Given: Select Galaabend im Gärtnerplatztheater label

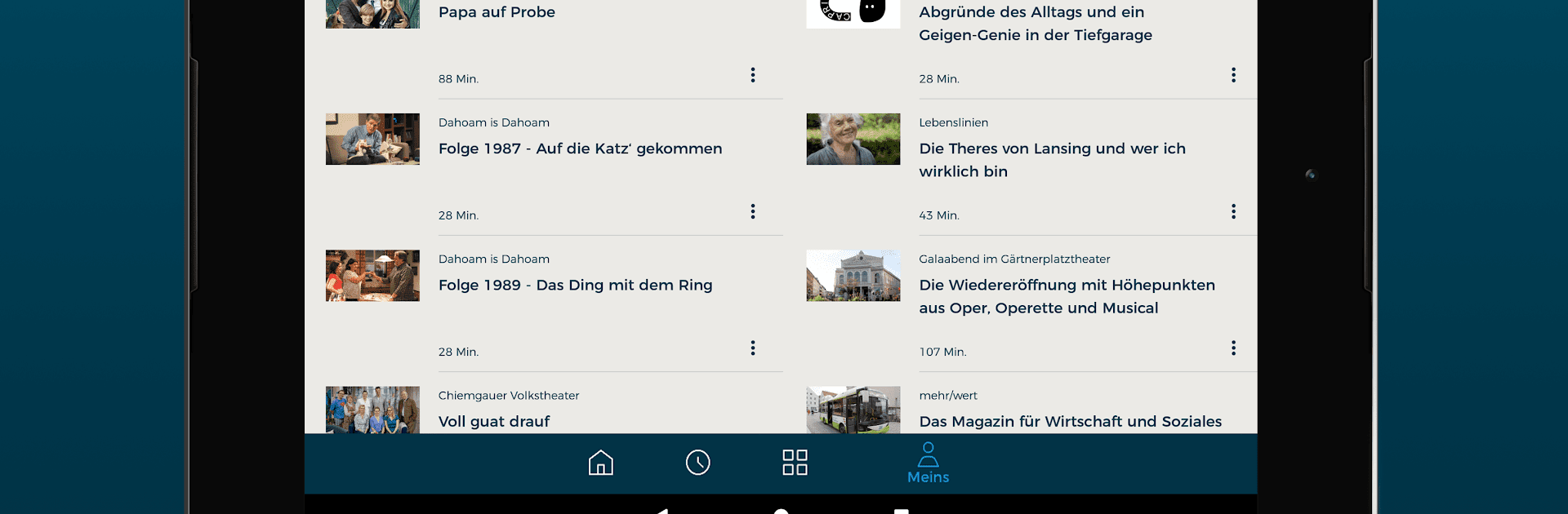Looking at the screenshot, I should point(1014,259).
